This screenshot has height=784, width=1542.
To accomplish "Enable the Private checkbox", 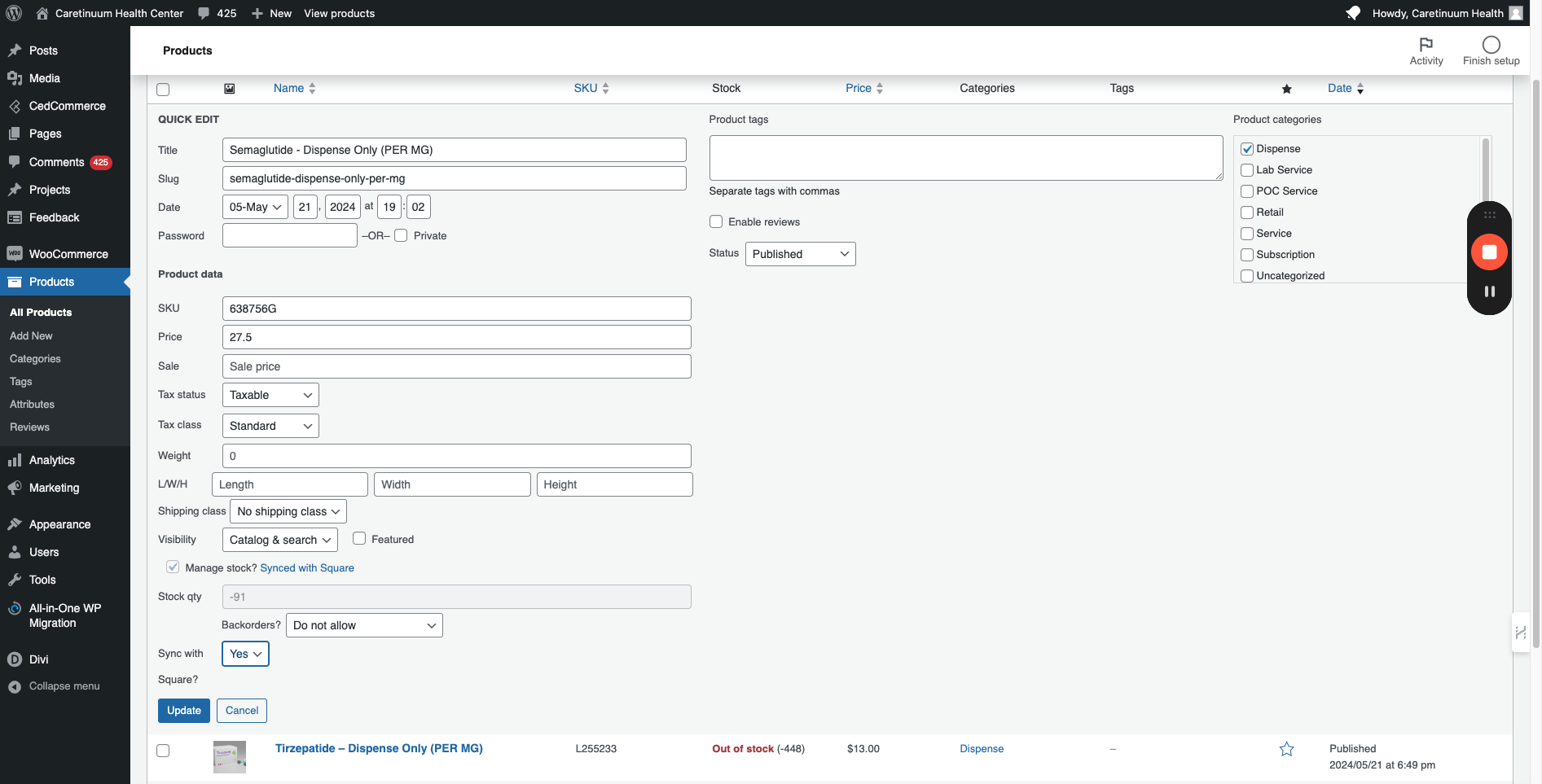I will (401, 235).
